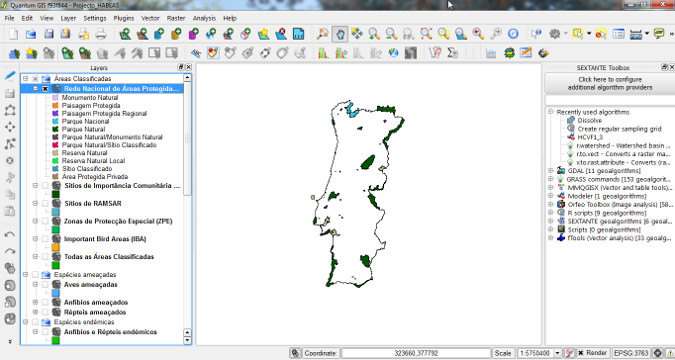
Task: Toggle editing with the pencil icon
Action: pos(10,76)
